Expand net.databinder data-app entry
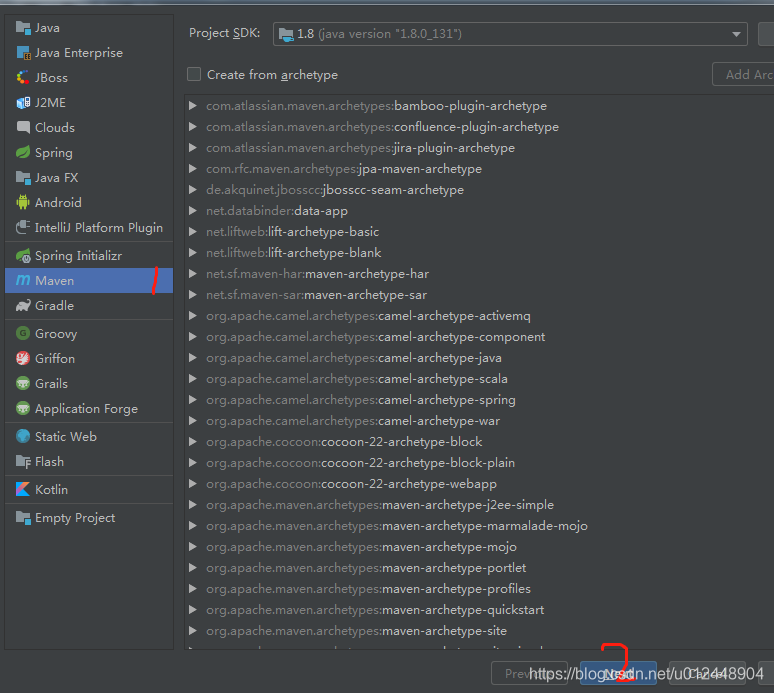774x693 pixels. point(193,211)
